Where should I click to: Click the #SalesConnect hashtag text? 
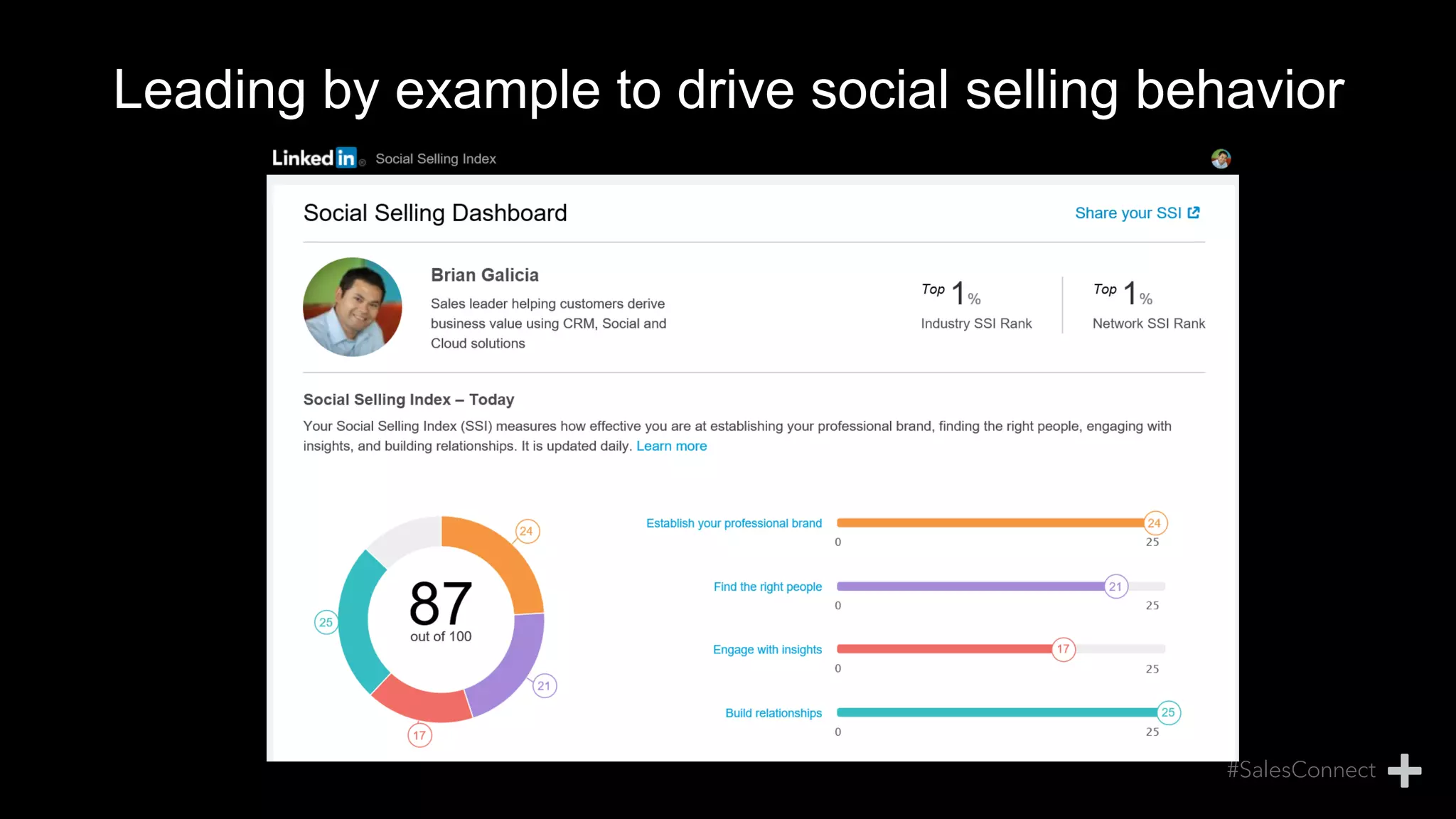pos(1301,770)
